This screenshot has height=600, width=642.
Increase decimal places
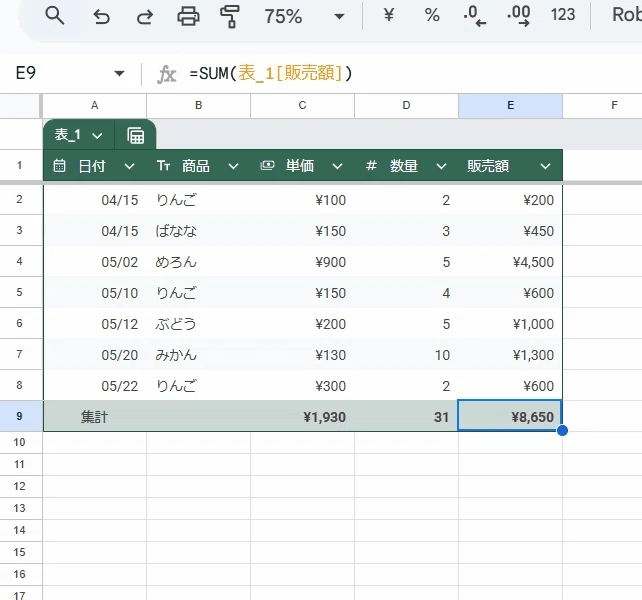pyautogui.click(x=518, y=16)
